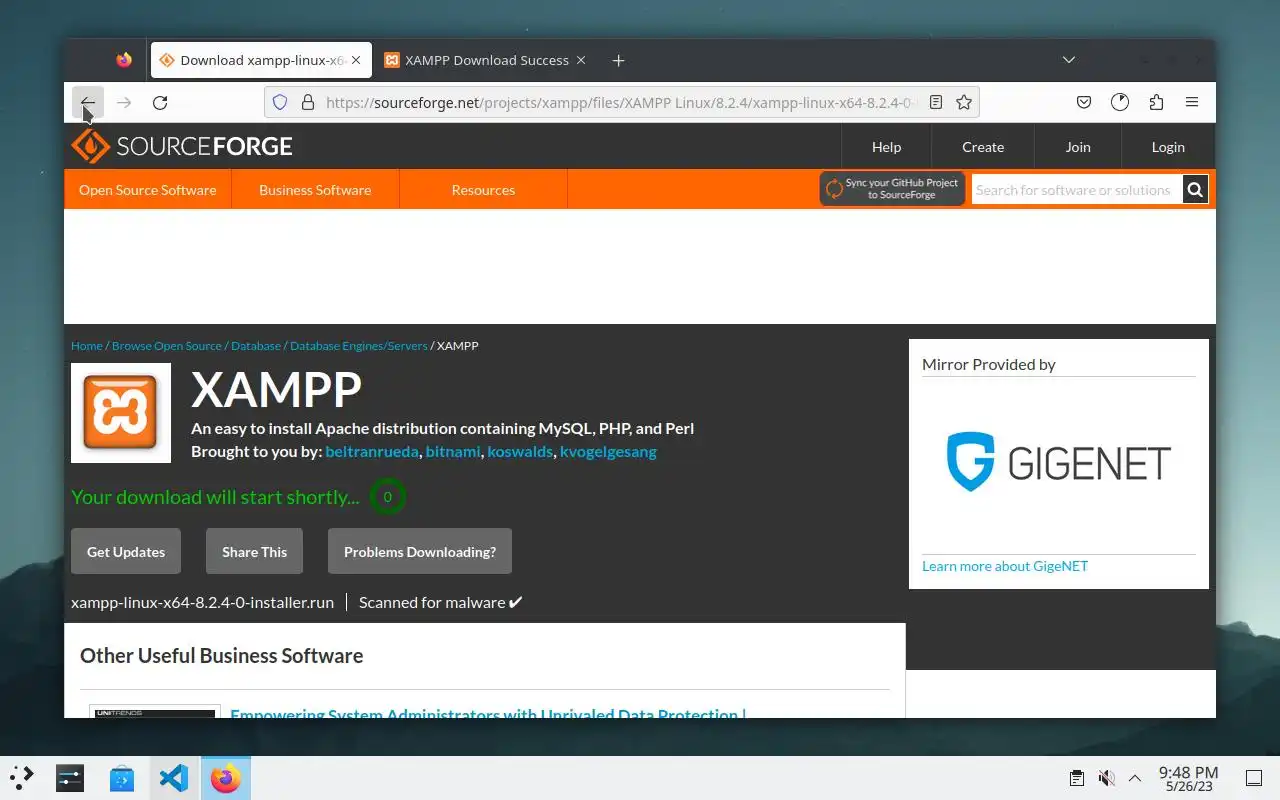Open clipboard icon in system tray
The width and height of the screenshot is (1280, 800).
(x=1076, y=778)
